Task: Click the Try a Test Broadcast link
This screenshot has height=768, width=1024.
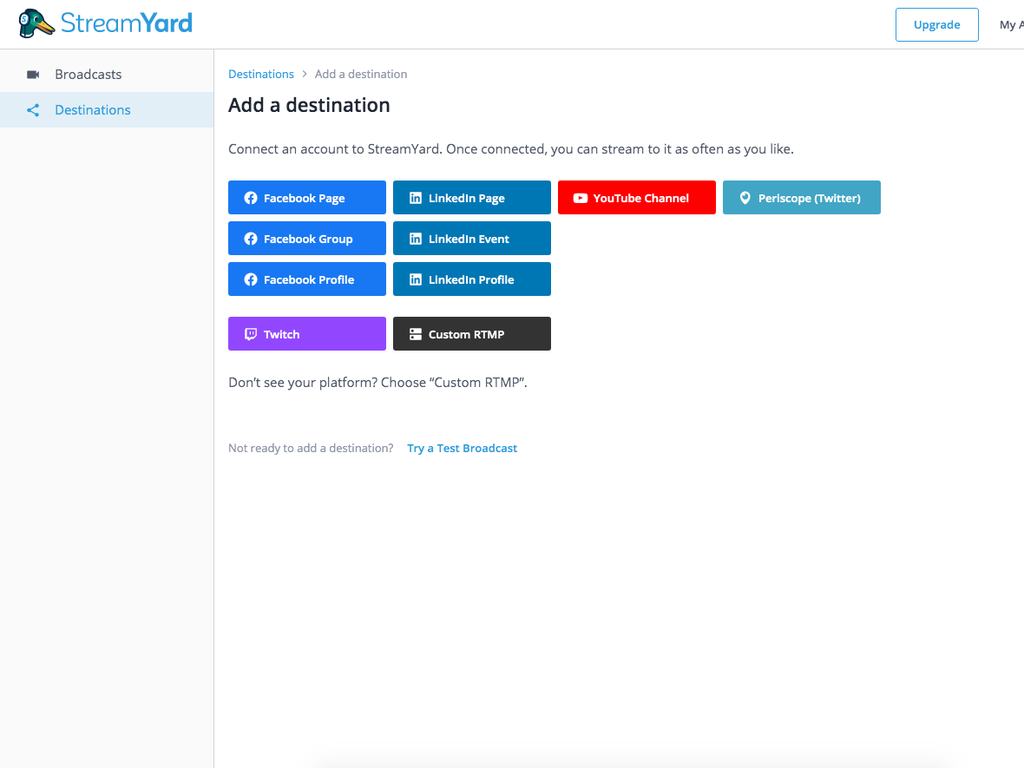Action: pyautogui.click(x=462, y=448)
